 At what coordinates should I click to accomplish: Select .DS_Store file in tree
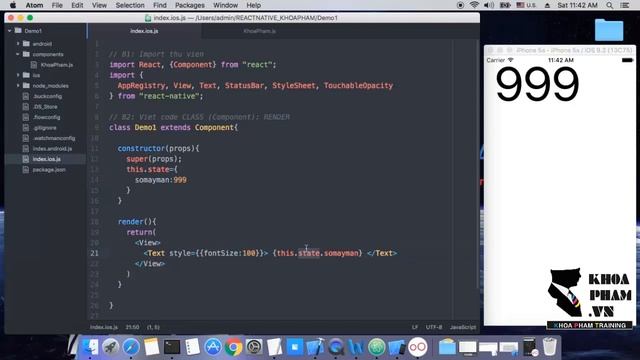point(45,107)
